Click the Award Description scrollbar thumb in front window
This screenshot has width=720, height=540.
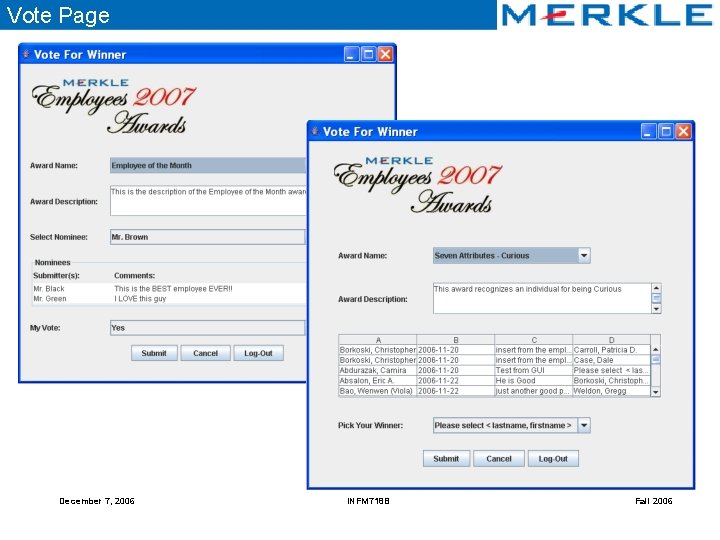[x=656, y=298]
